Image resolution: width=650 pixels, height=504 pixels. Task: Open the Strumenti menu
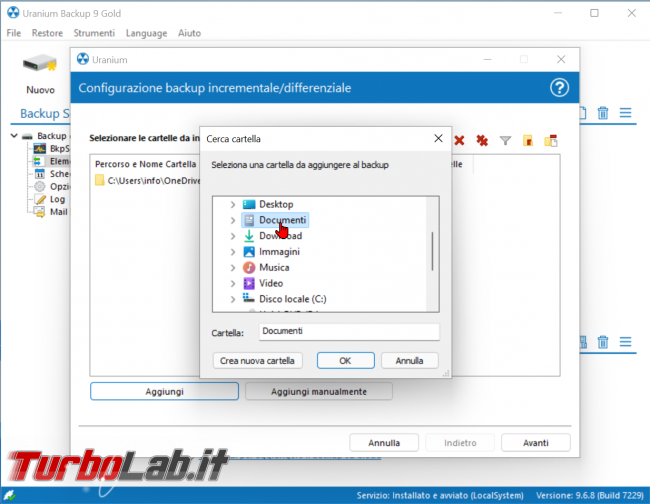click(x=94, y=33)
